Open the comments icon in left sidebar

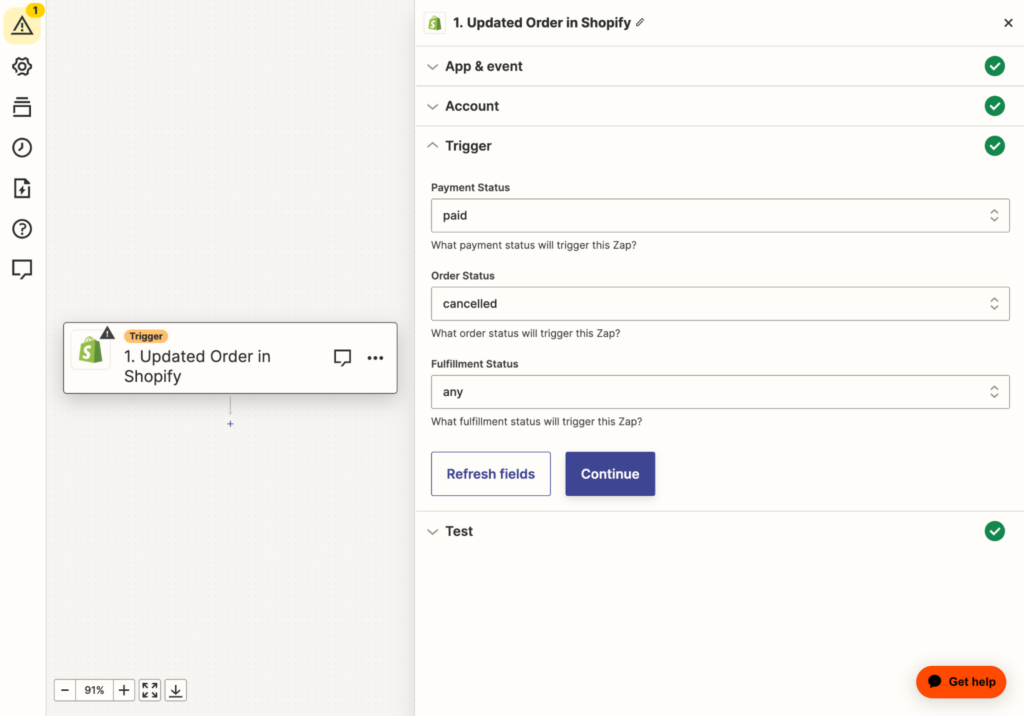[x=22, y=269]
